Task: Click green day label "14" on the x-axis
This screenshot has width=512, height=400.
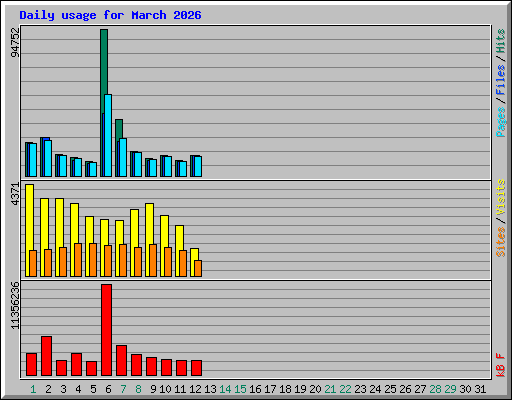Action: (225, 389)
